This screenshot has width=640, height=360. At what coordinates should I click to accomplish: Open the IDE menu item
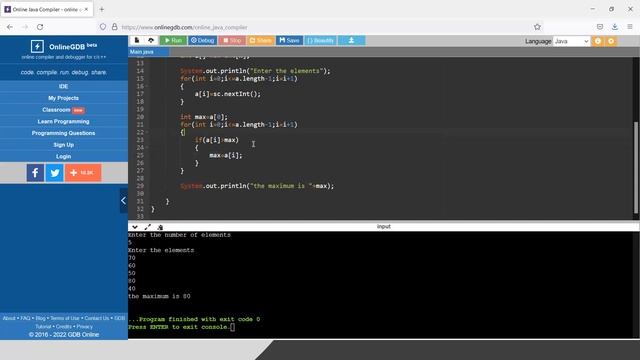click(x=64, y=87)
